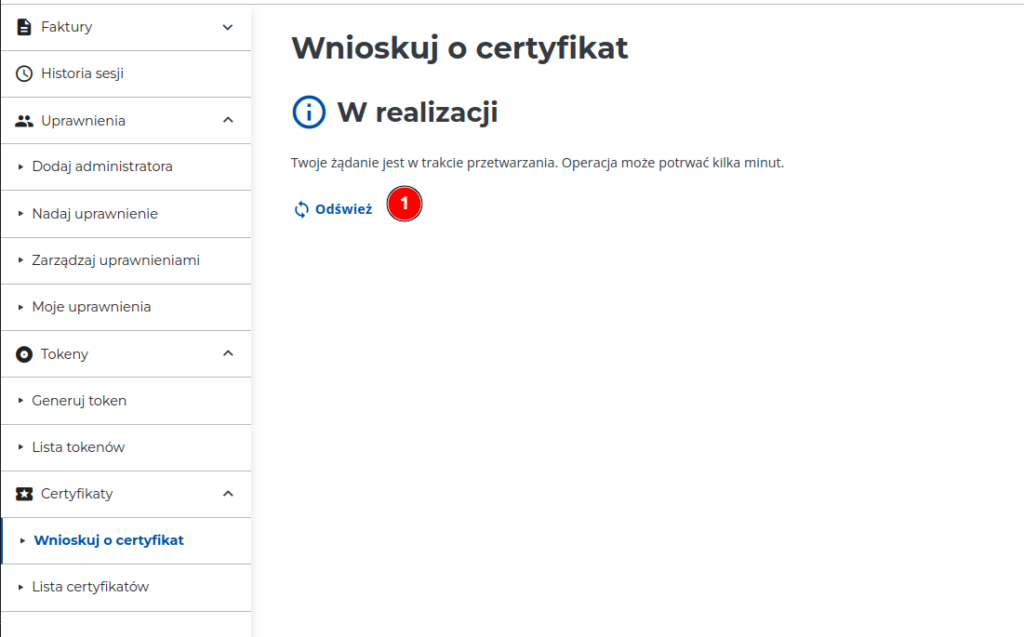Click the Certyfikaty ticket icon

click(25, 494)
